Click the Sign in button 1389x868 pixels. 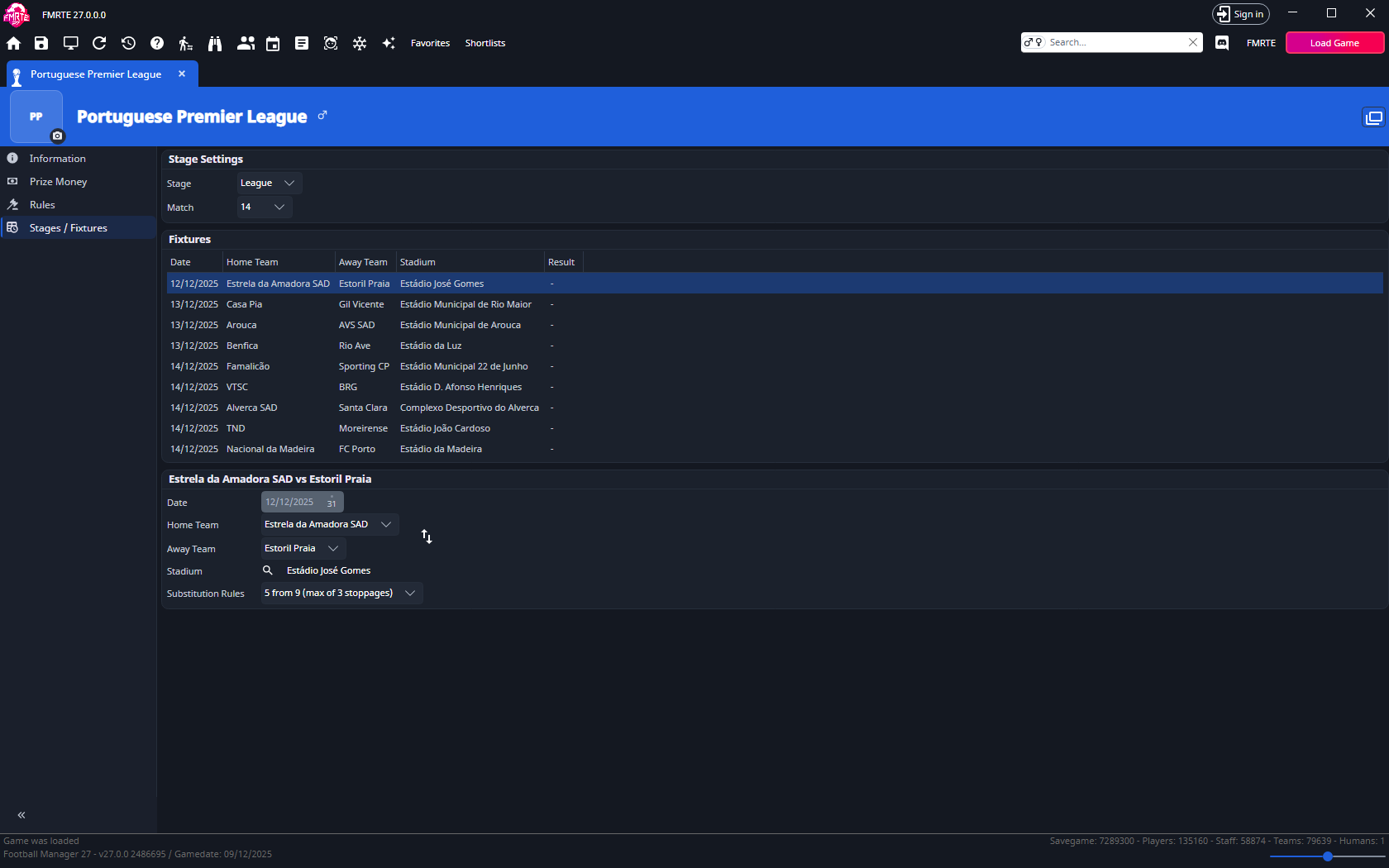click(x=1240, y=14)
